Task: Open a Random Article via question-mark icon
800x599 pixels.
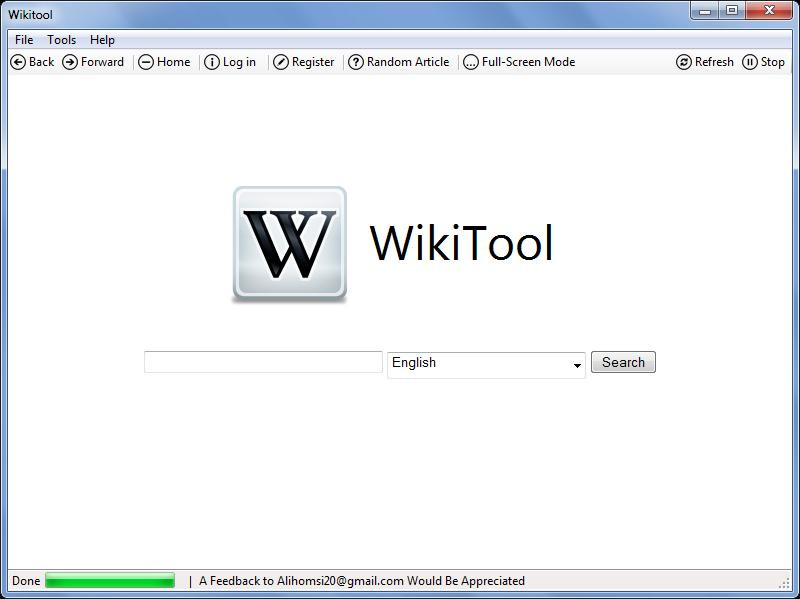Action: pyautogui.click(x=356, y=62)
